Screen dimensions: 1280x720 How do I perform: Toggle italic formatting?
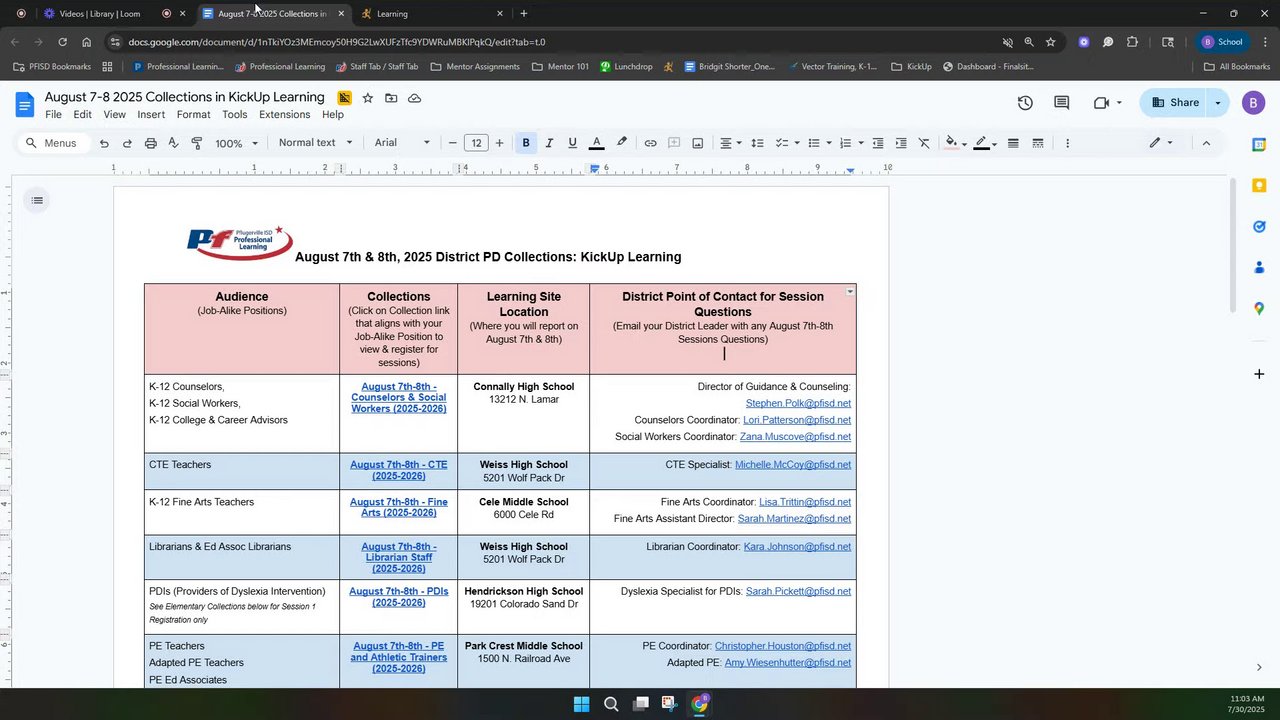(x=549, y=143)
